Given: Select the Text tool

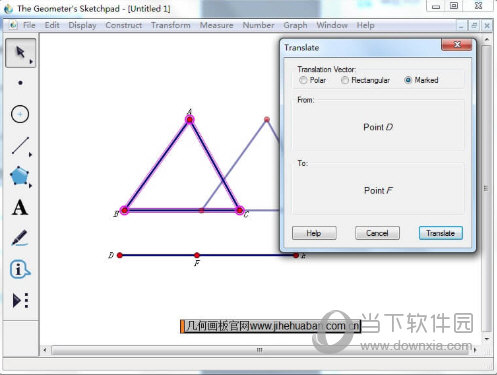Looking at the screenshot, I should coord(20,207).
